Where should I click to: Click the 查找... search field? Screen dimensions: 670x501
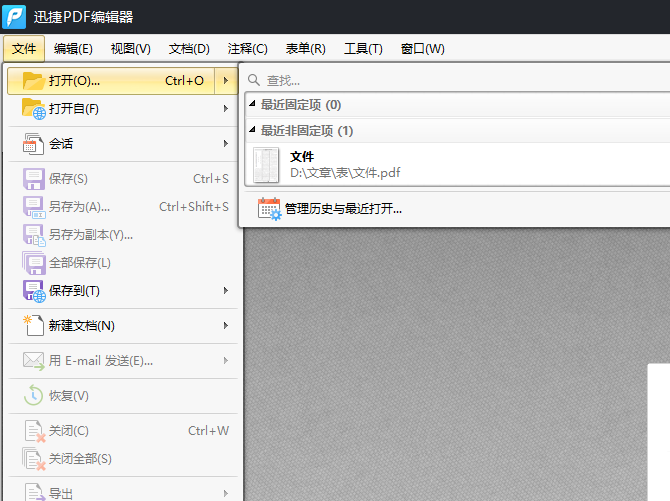[x=458, y=80]
